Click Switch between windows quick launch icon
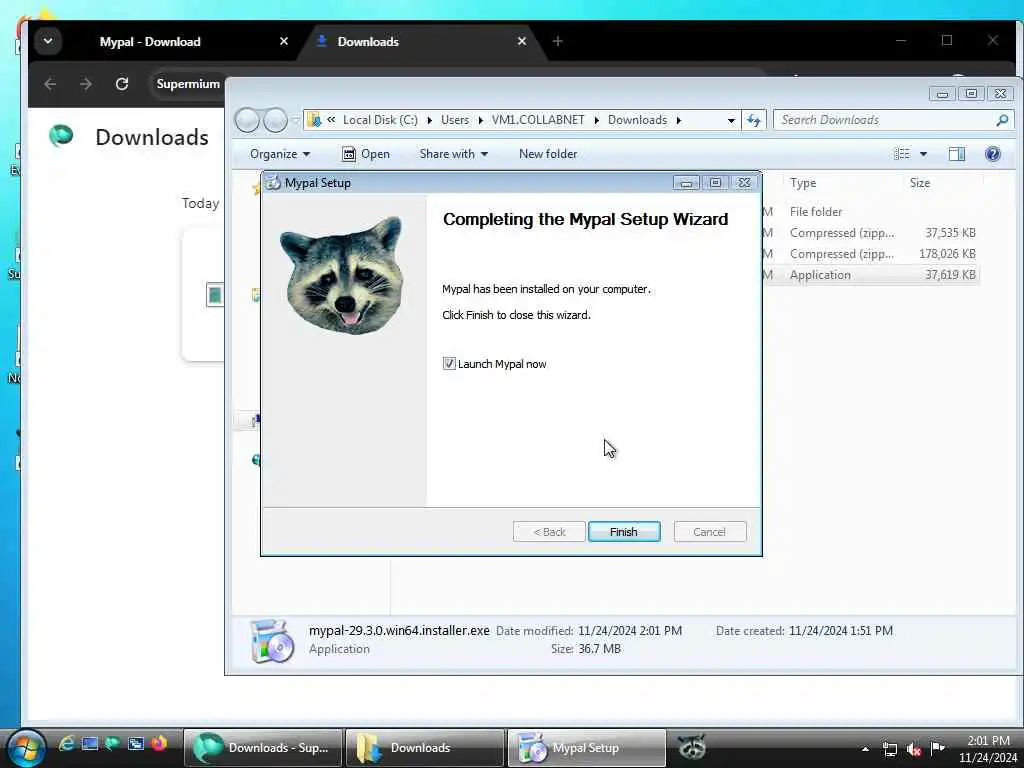1024x768 pixels. point(135,744)
